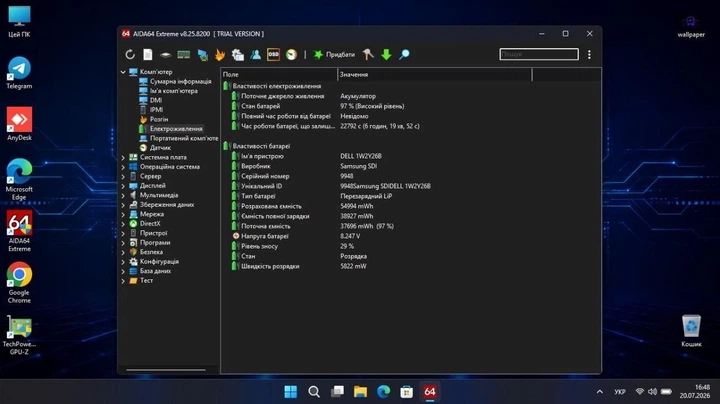Click the Придбати purchase button

pyautogui.click(x=334, y=55)
